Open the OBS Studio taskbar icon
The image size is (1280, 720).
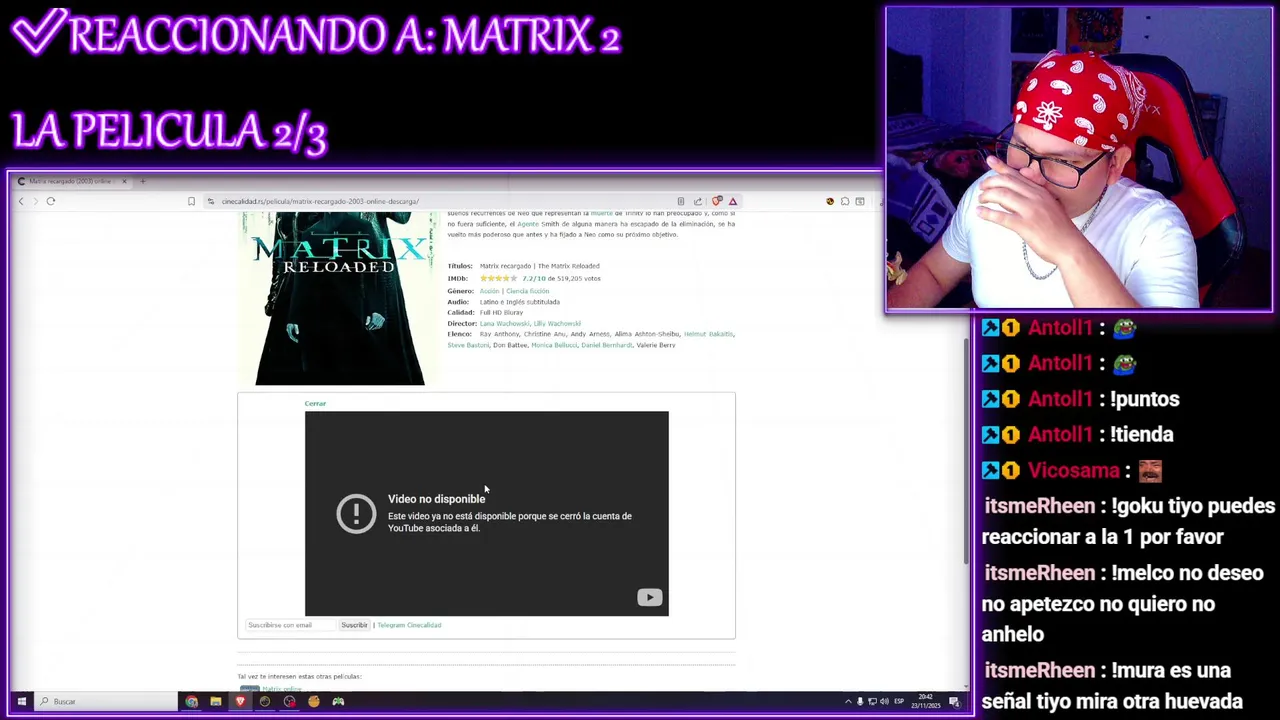point(265,701)
